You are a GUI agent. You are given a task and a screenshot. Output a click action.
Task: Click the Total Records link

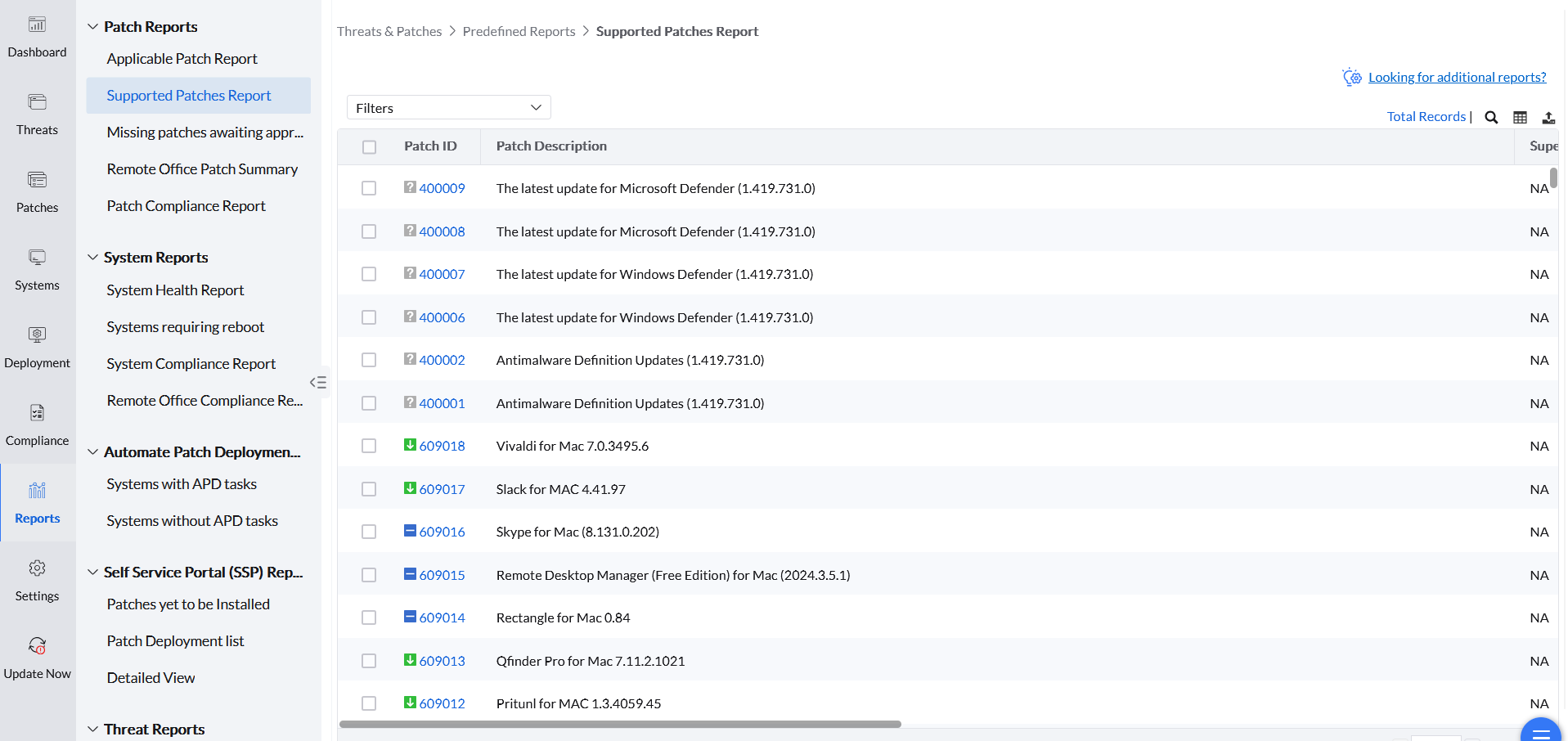1426,117
